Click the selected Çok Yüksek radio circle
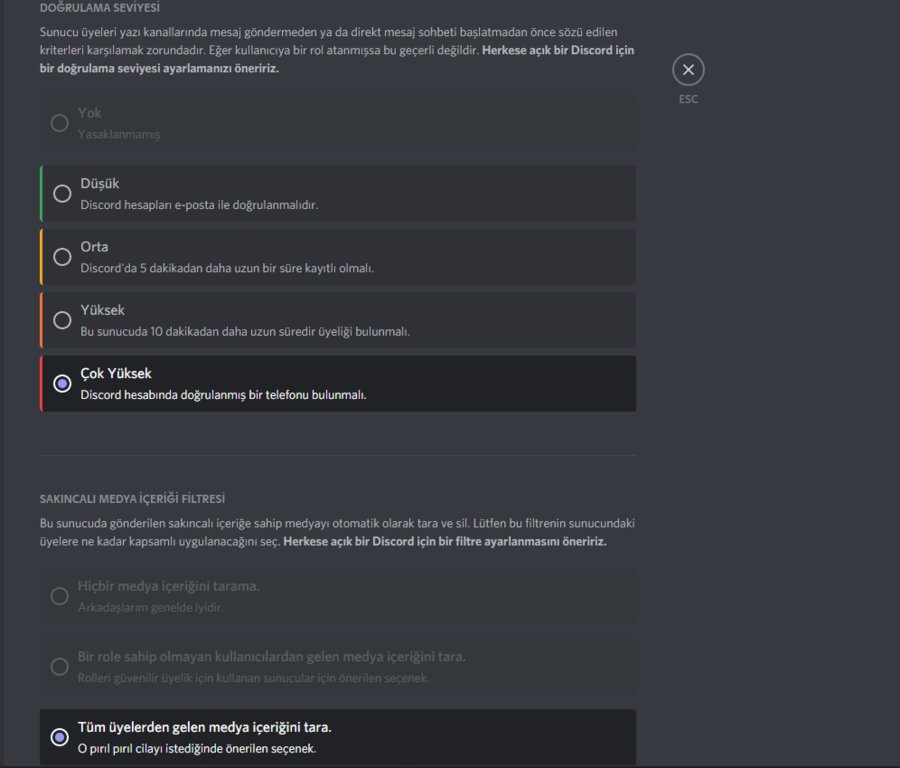 click(x=62, y=383)
